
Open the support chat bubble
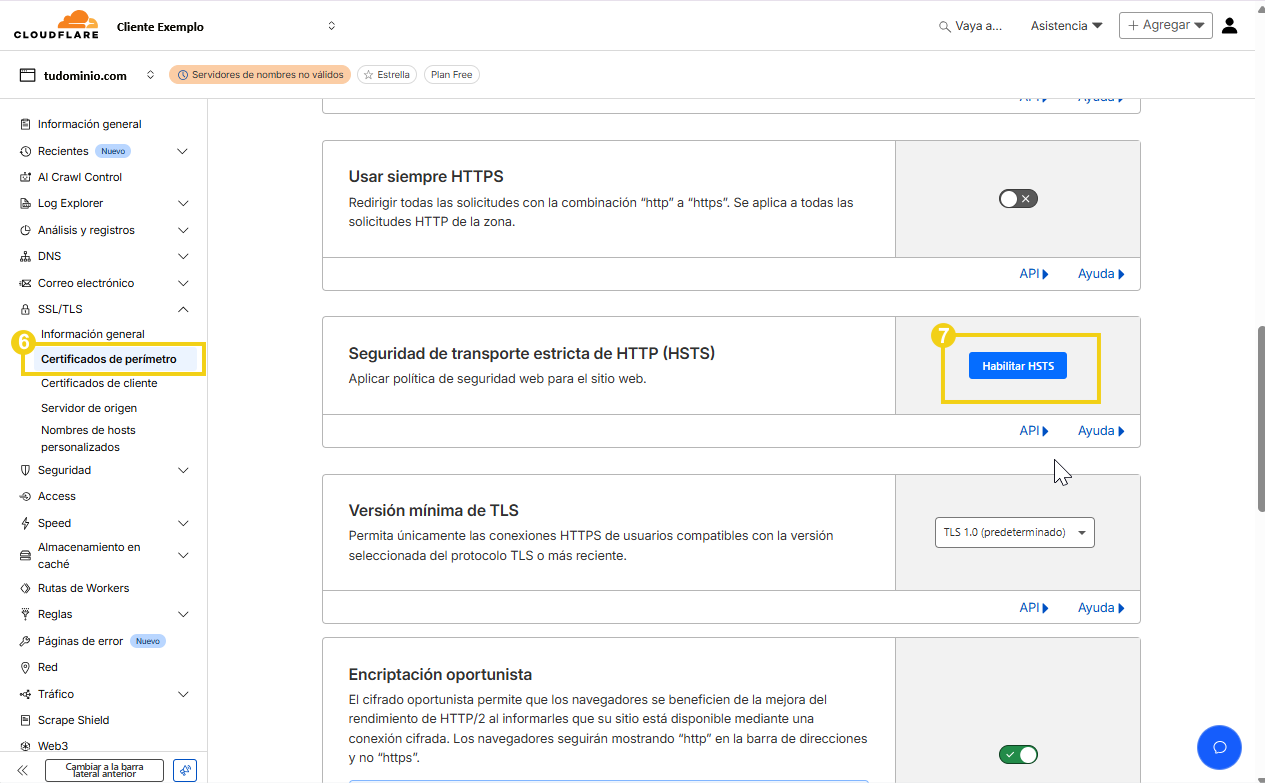(1219, 747)
